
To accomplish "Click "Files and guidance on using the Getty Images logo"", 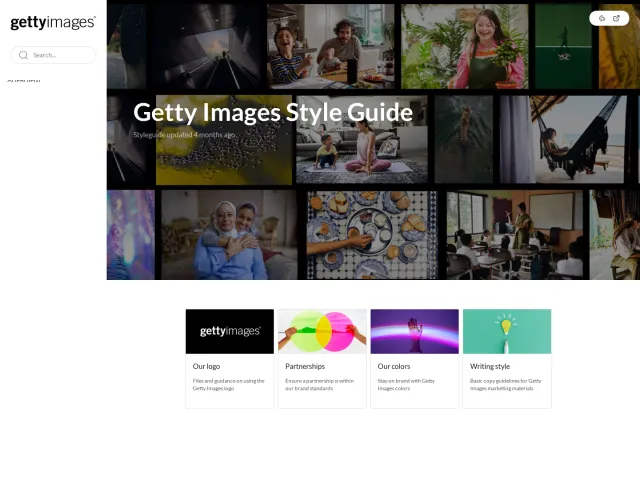I will point(229,384).
